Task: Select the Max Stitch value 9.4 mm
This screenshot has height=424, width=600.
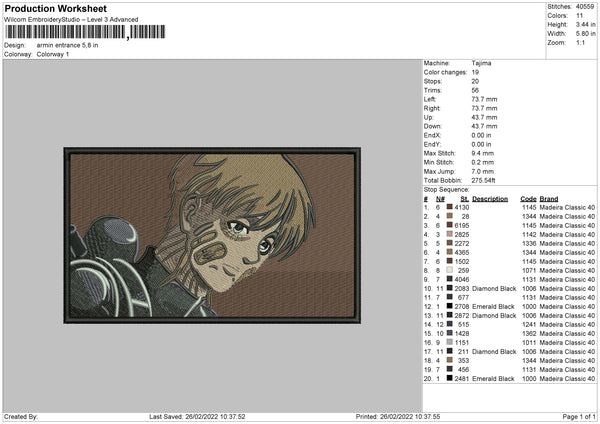Action: pos(483,153)
